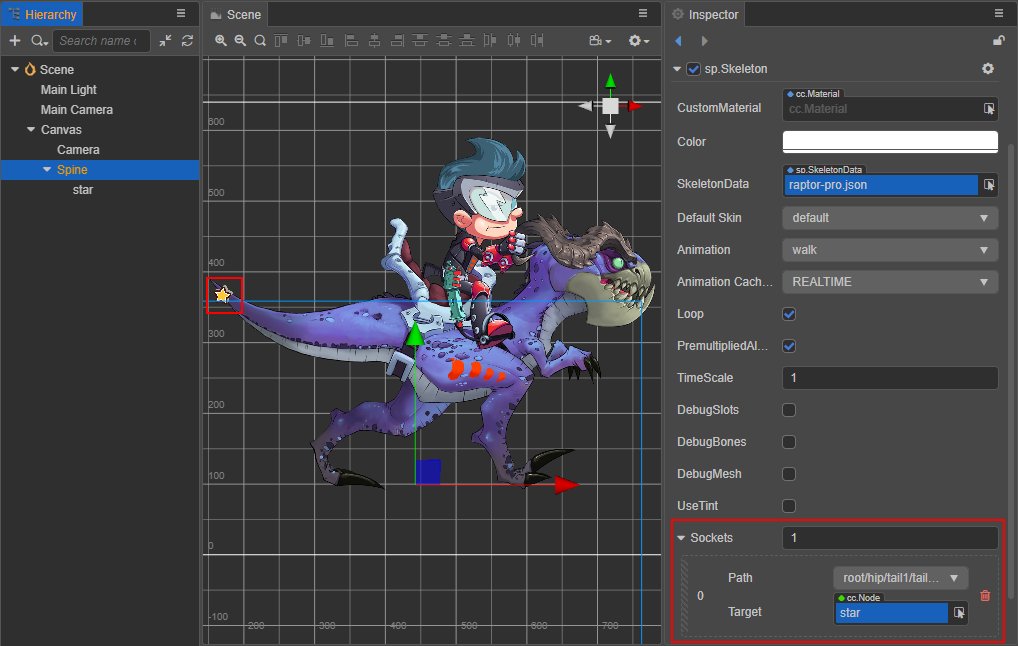
Task: Pick asset for CustomMaterial field
Action: (989, 108)
